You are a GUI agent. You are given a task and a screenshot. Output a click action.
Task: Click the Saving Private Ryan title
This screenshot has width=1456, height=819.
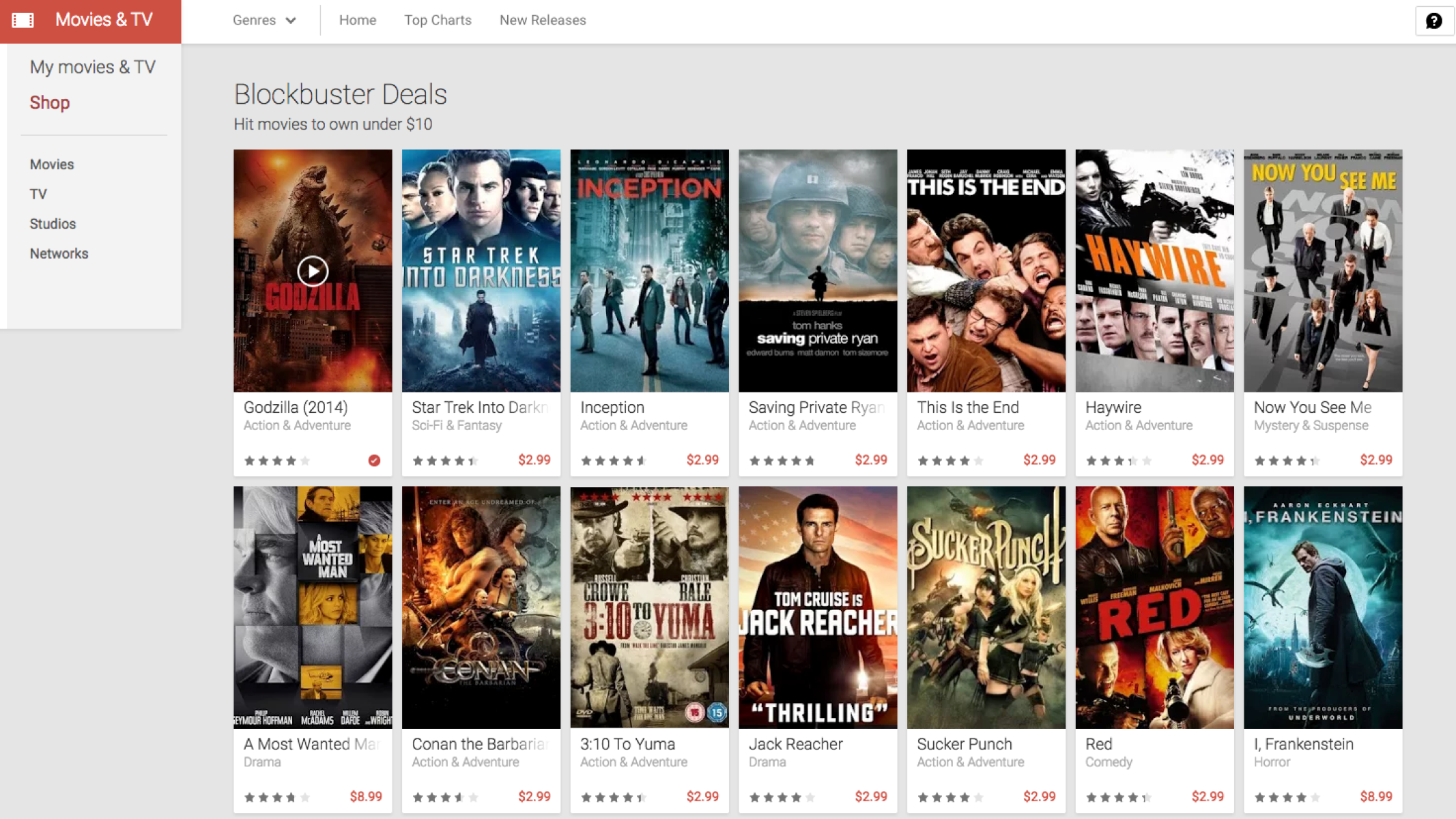pyautogui.click(x=816, y=407)
